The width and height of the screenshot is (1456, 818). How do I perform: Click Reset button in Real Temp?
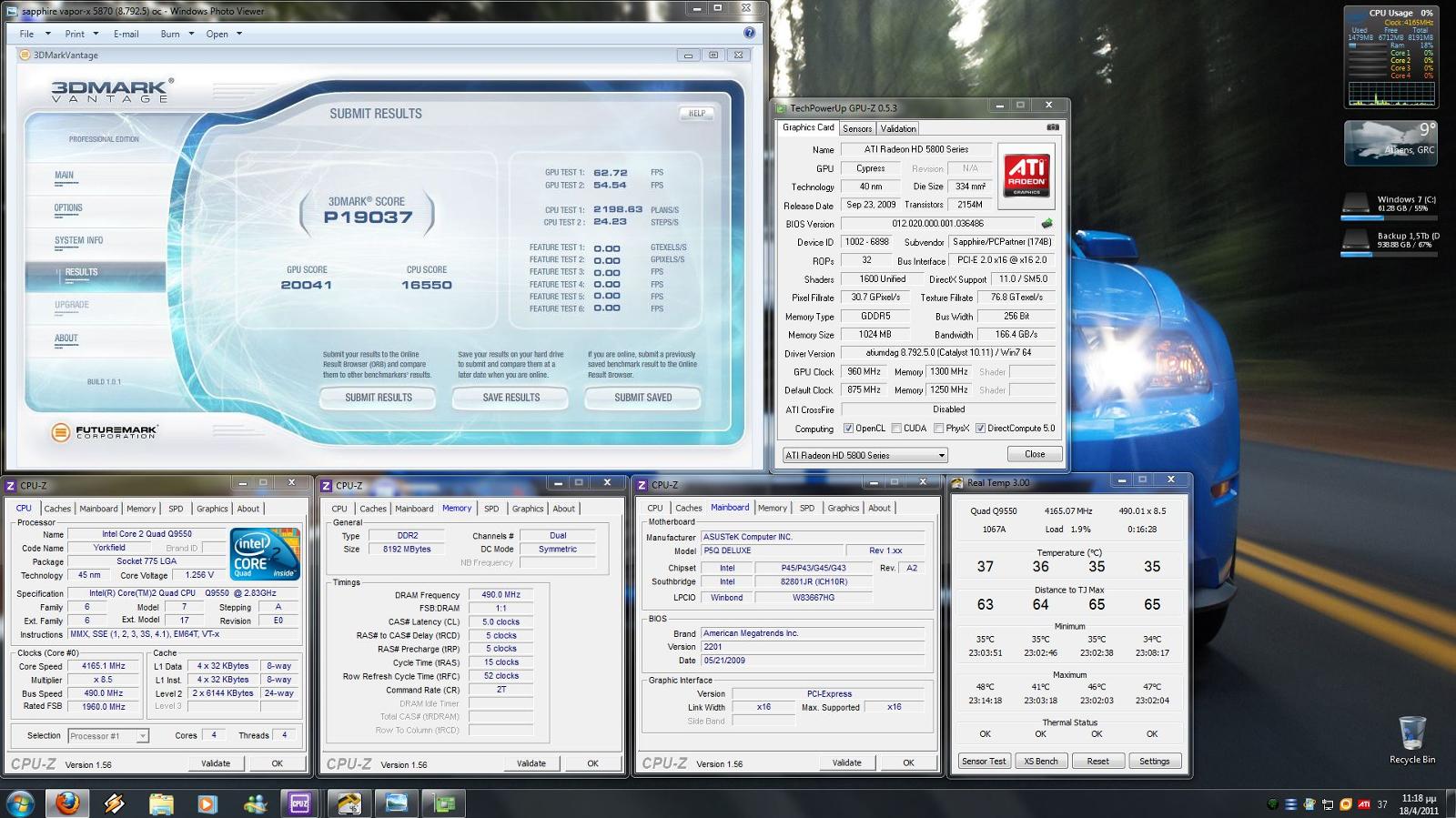pyautogui.click(x=1097, y=761)
